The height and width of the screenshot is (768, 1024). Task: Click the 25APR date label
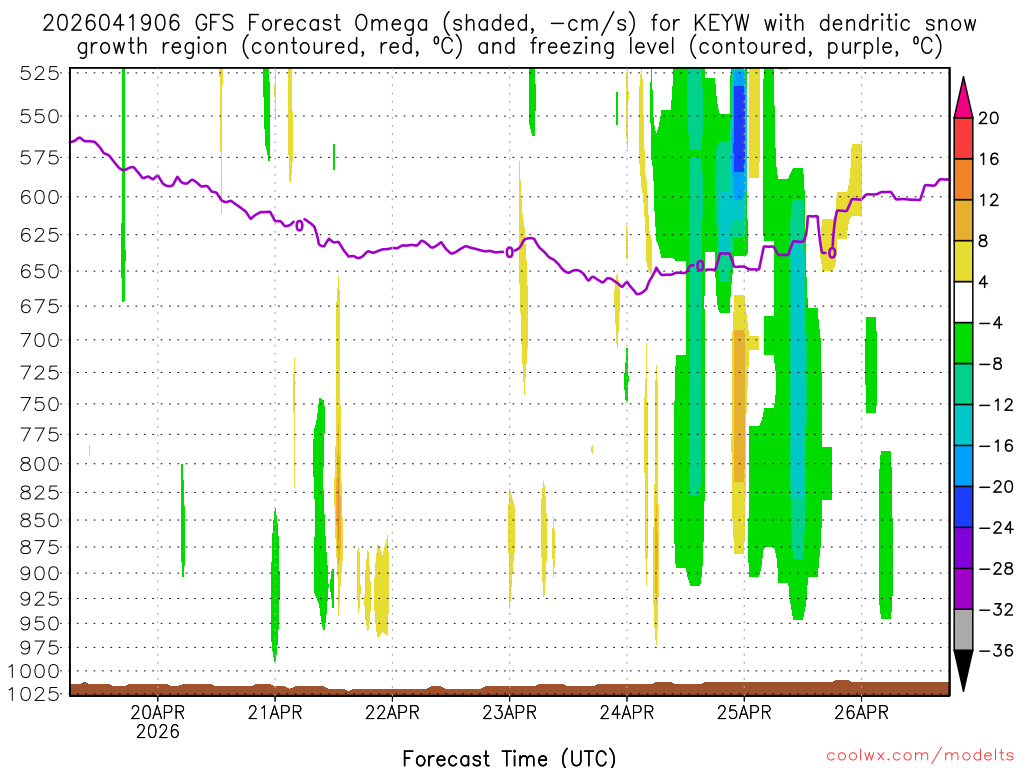point(744,712)
